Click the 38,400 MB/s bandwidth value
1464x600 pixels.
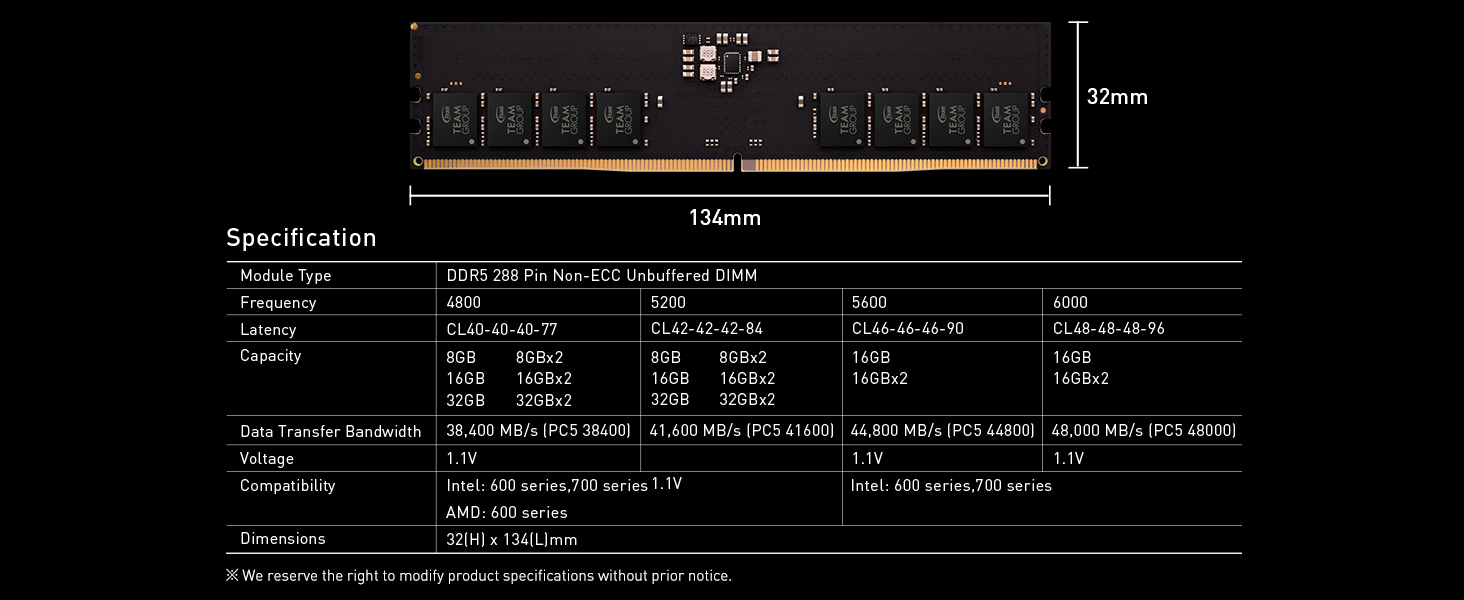click(x=539, y=431)
